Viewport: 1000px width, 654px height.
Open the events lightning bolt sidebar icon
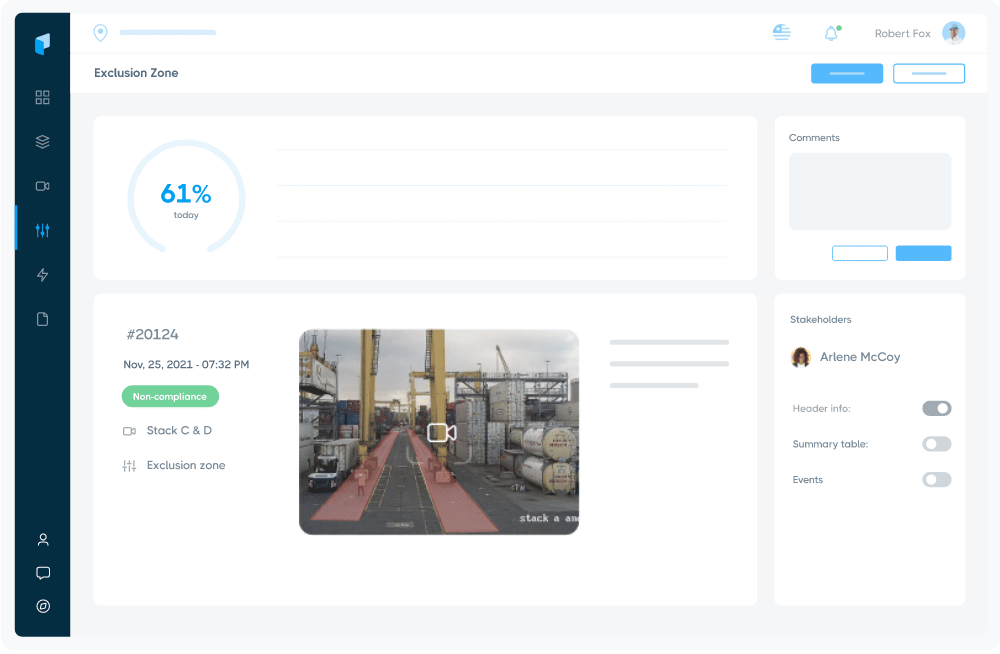pyautogui.click(x=42, y=274)
